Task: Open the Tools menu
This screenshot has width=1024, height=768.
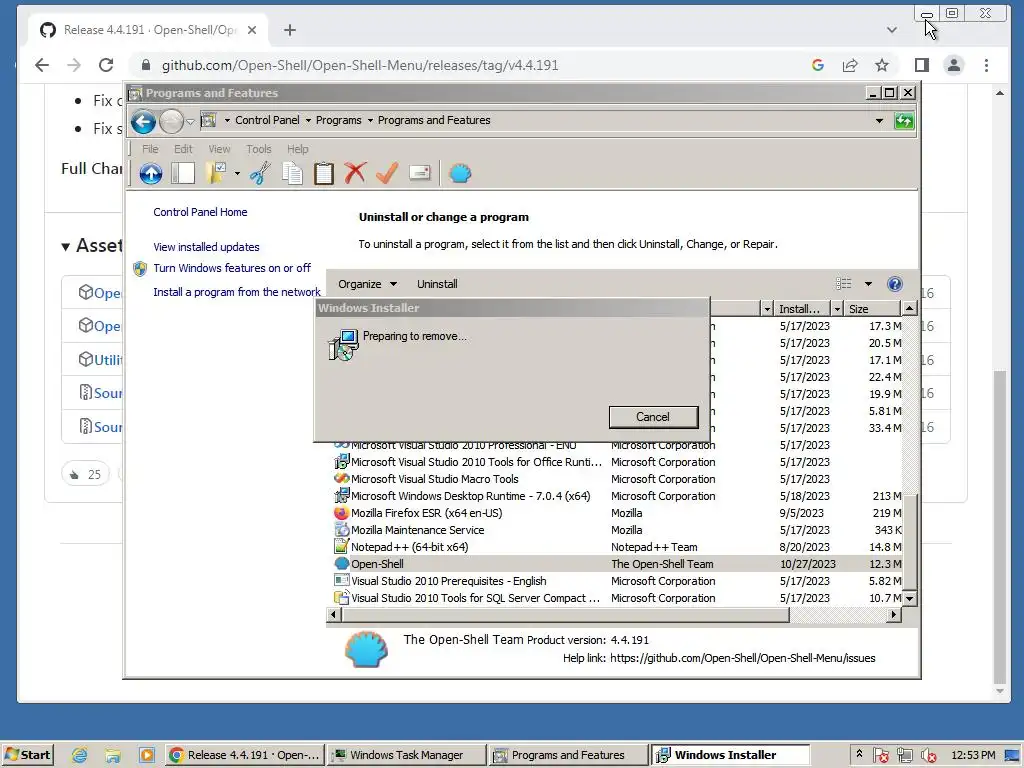Action: click(259, 149)
